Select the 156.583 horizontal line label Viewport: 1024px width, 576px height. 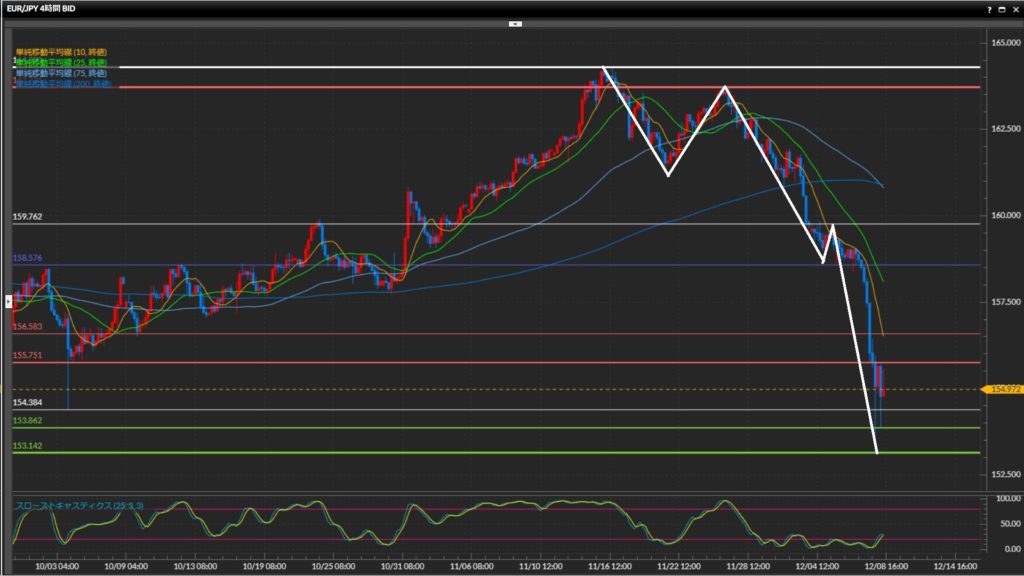point(27,326)
